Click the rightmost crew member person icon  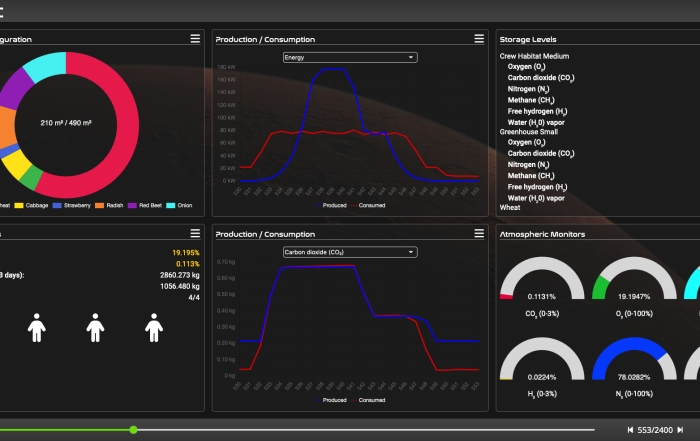tap(154, 327)
